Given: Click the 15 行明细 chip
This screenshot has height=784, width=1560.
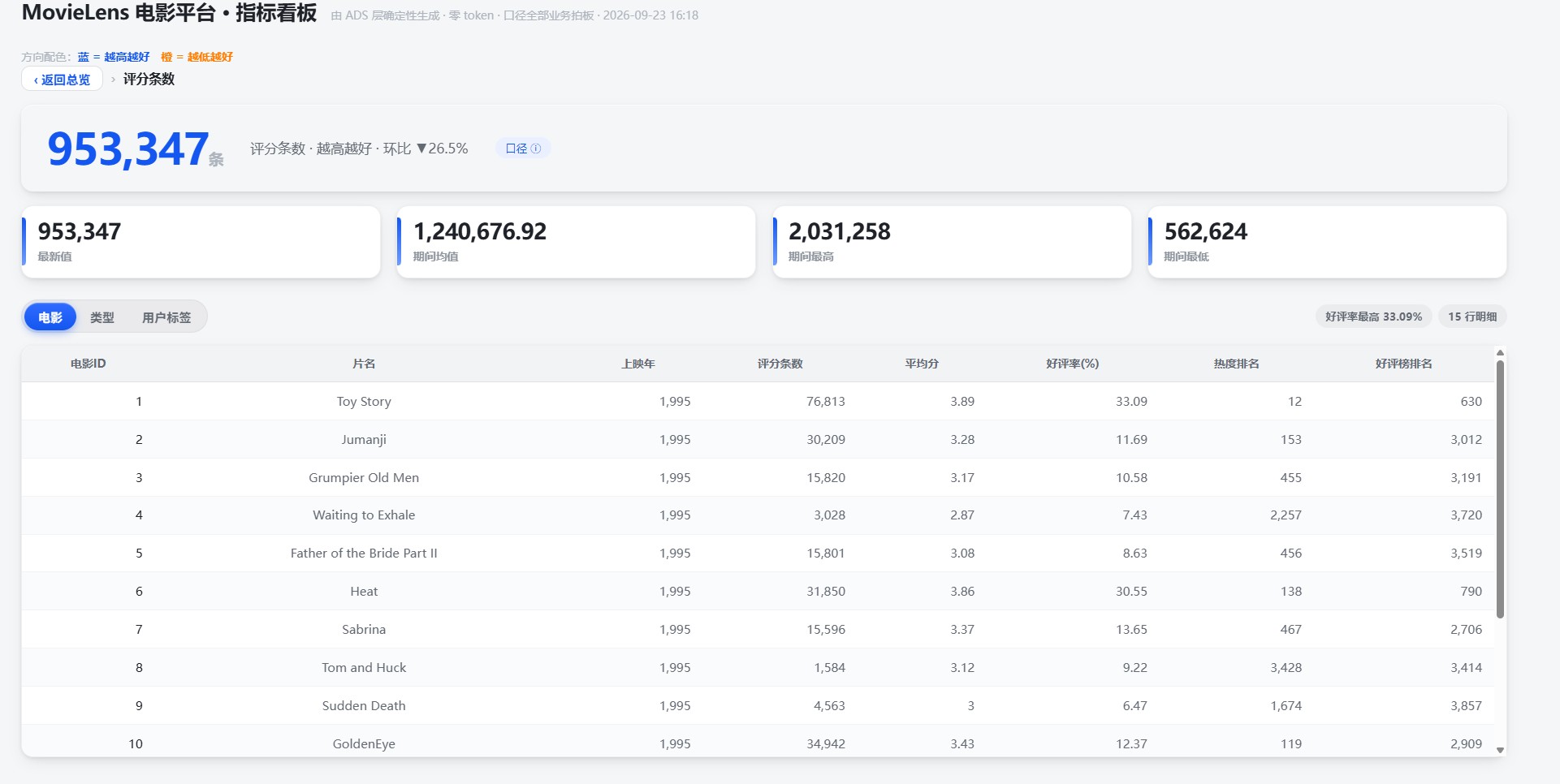Looking at the screenshot, I should click(1472, 317).
